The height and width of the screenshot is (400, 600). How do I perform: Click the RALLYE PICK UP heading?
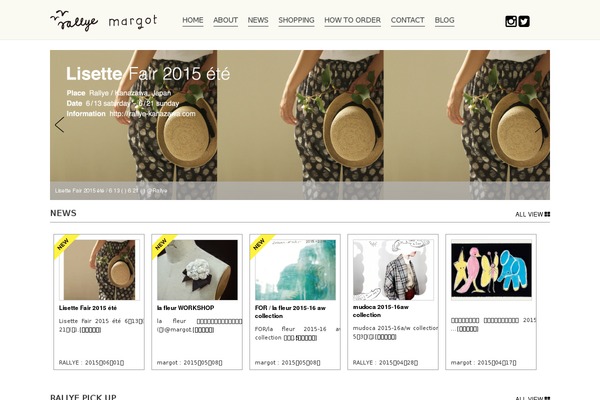tap(83, 397)
